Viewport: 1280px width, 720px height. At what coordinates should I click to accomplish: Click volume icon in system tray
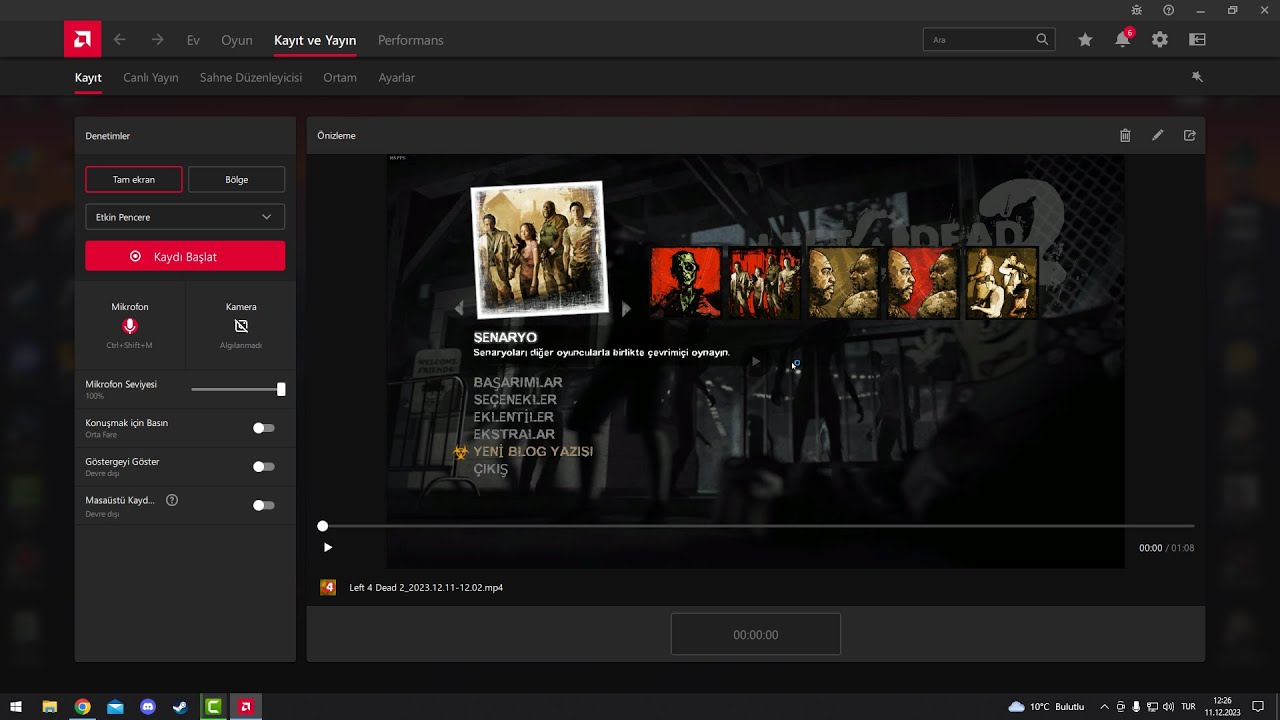click(1168, 707)
